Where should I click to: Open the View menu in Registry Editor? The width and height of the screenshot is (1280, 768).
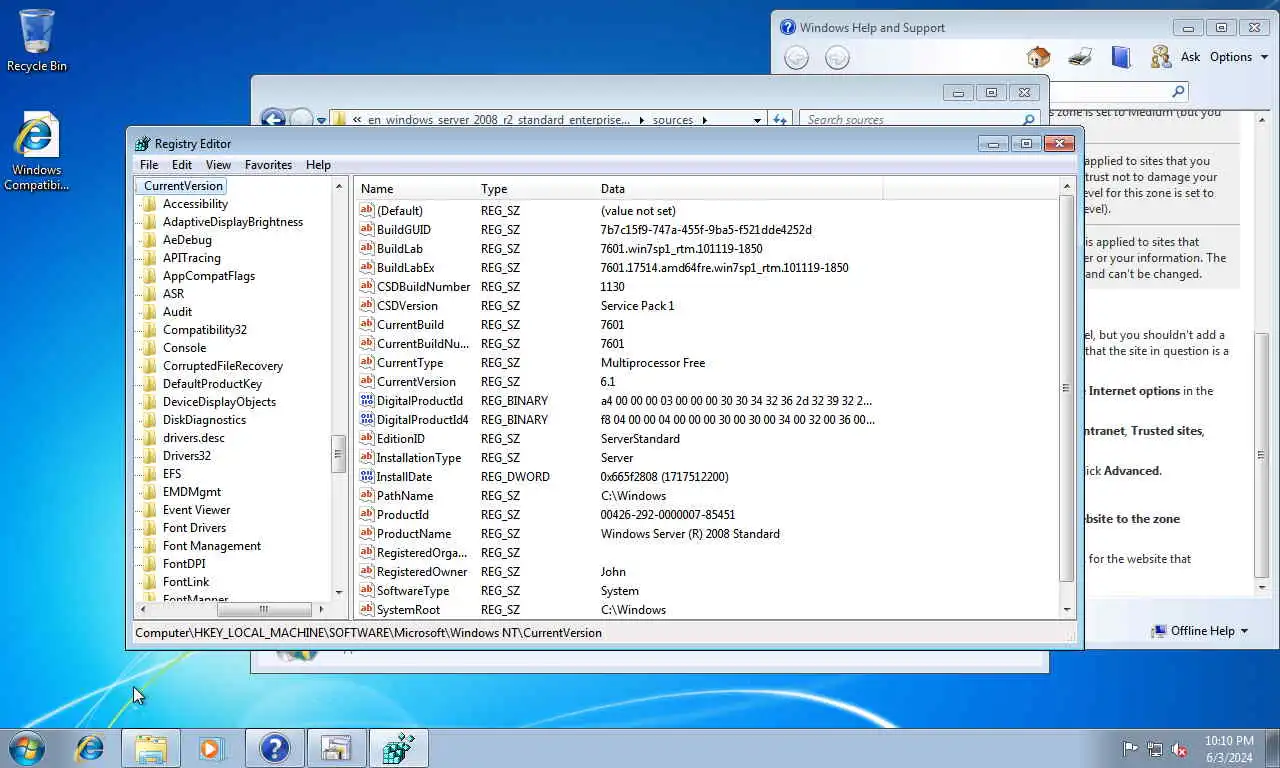218,165
